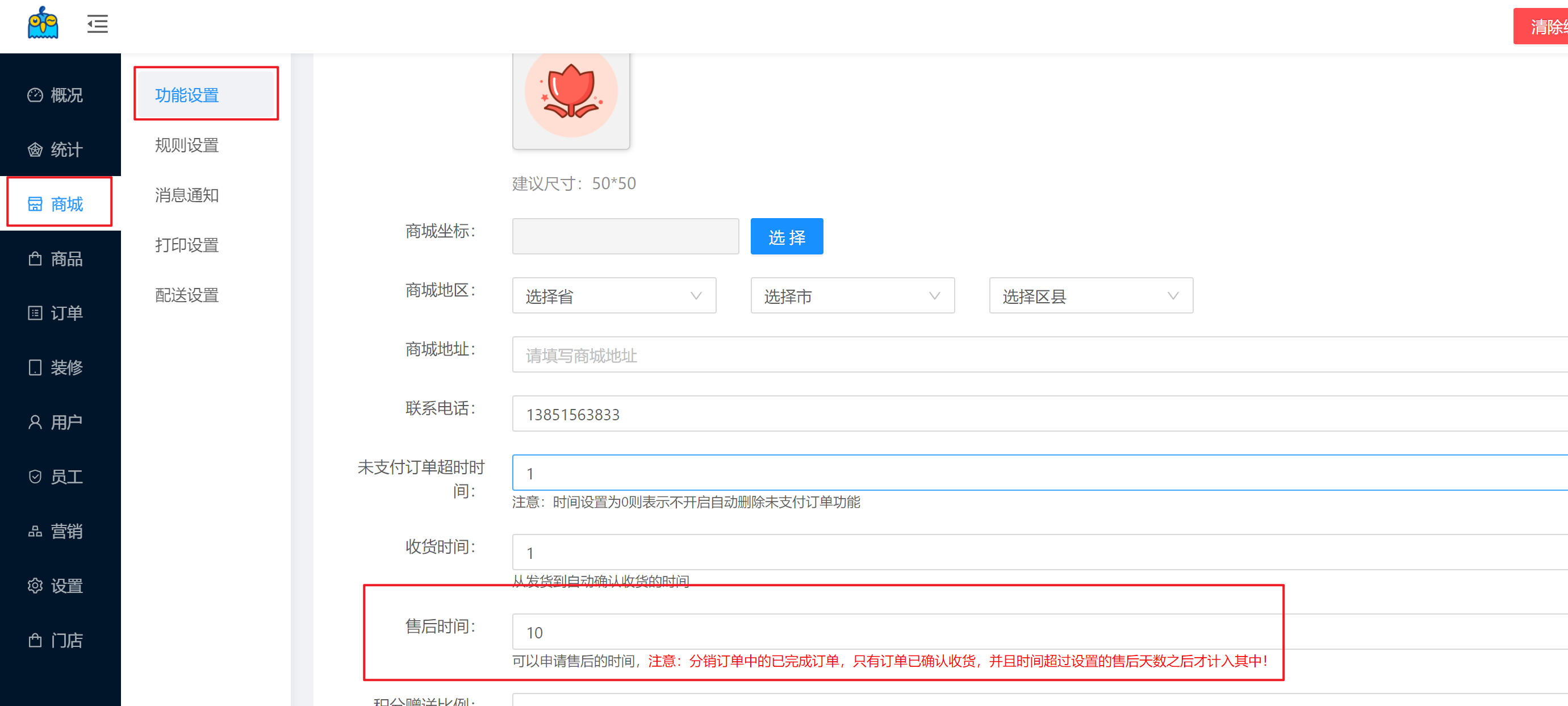Open the 商品 products bag icon
Image resolution: width=1568 pixels, height=706 pixels.
35,258
